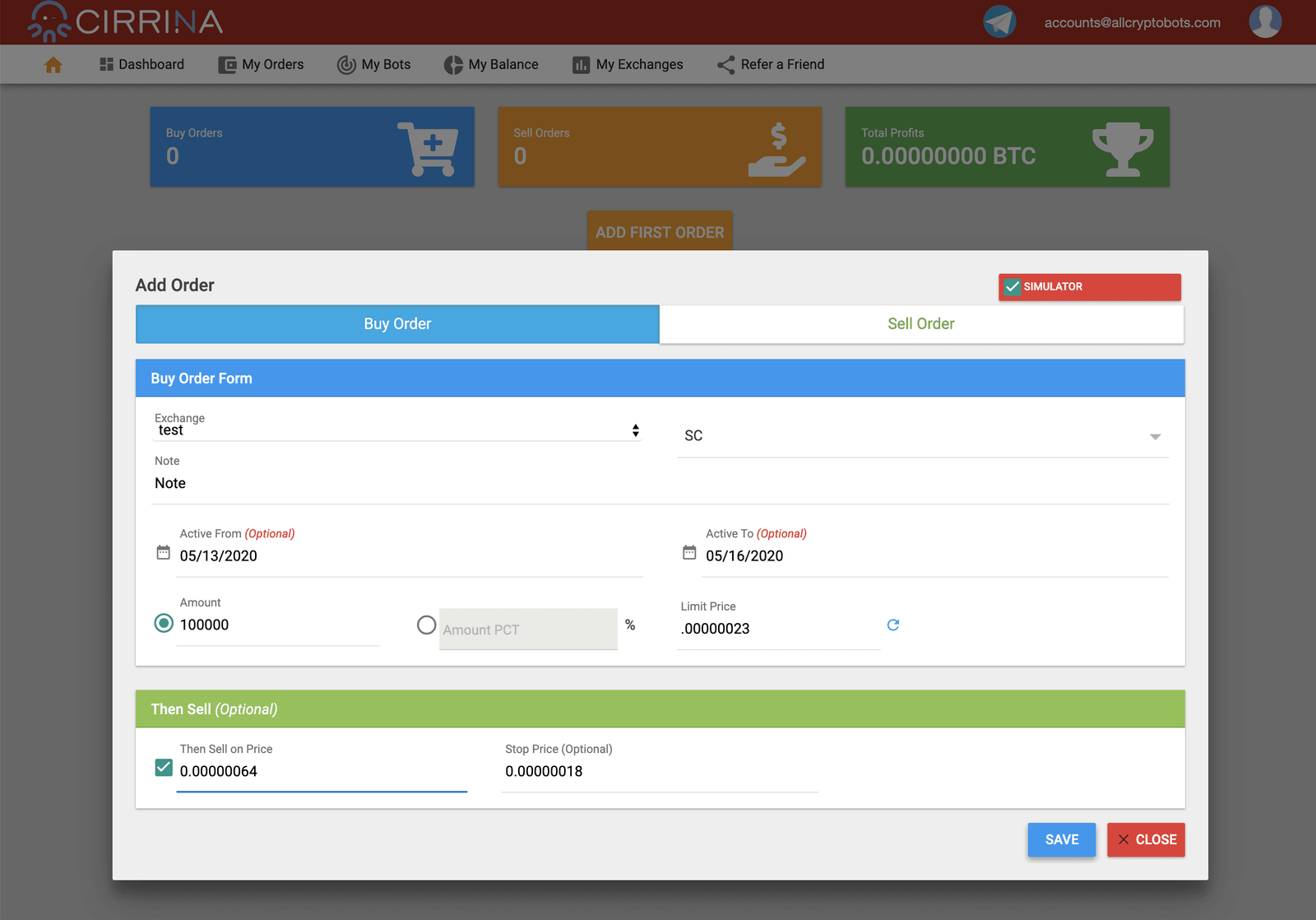Open the Telegram icon in header
This screenshot has width=1316, height=920.
pyautogui.click(x=999, y=22)
